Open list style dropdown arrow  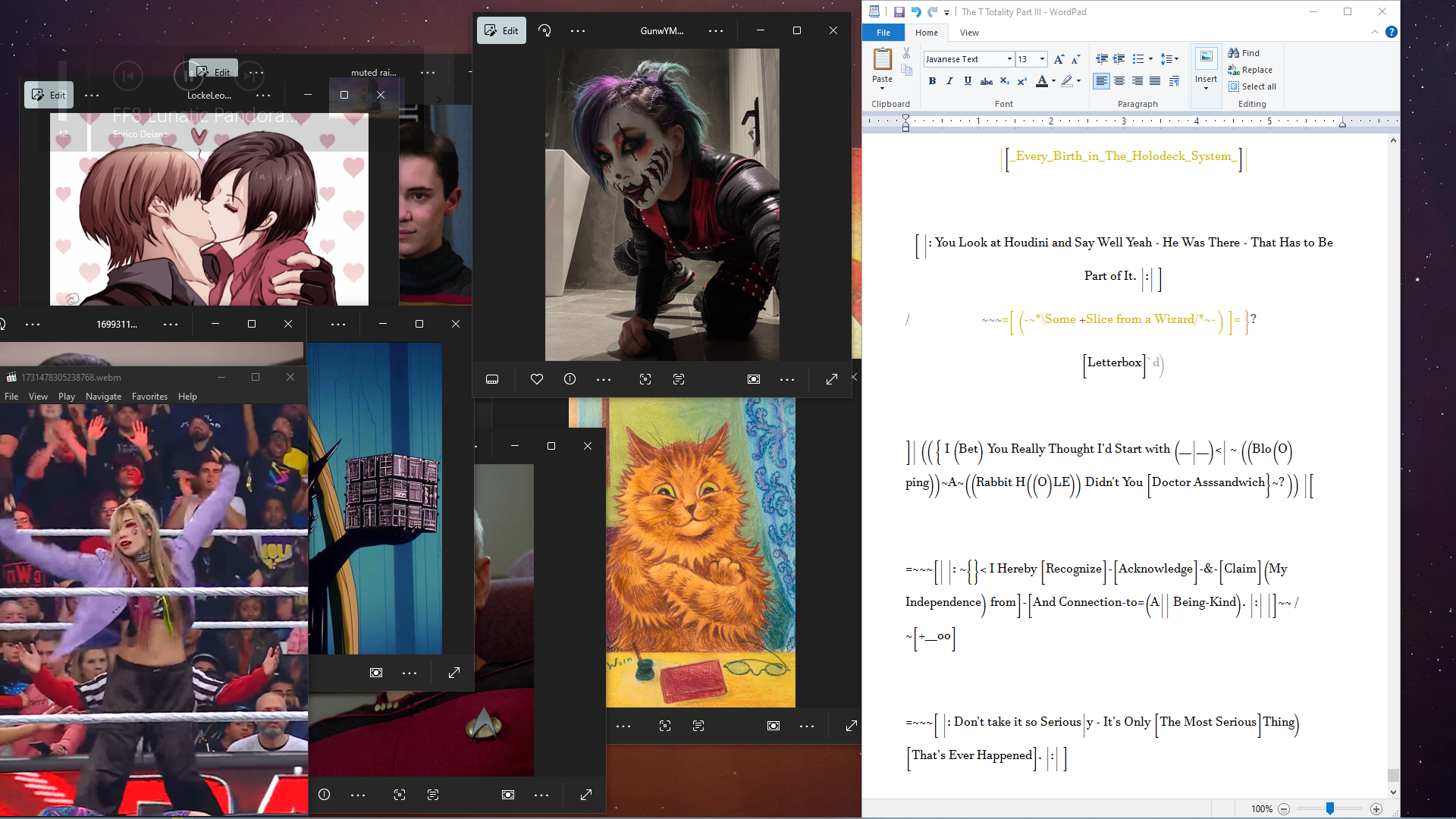click(x=1150, y=59)
